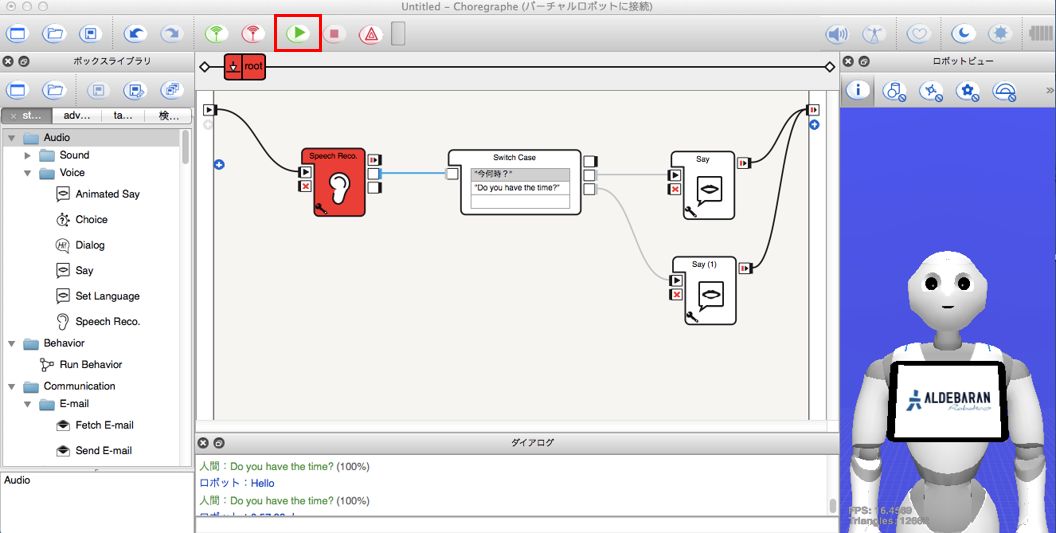Screen dimensions: 1056x533
Task: Open Say box wrench parameters
Action: coord(690,212)
